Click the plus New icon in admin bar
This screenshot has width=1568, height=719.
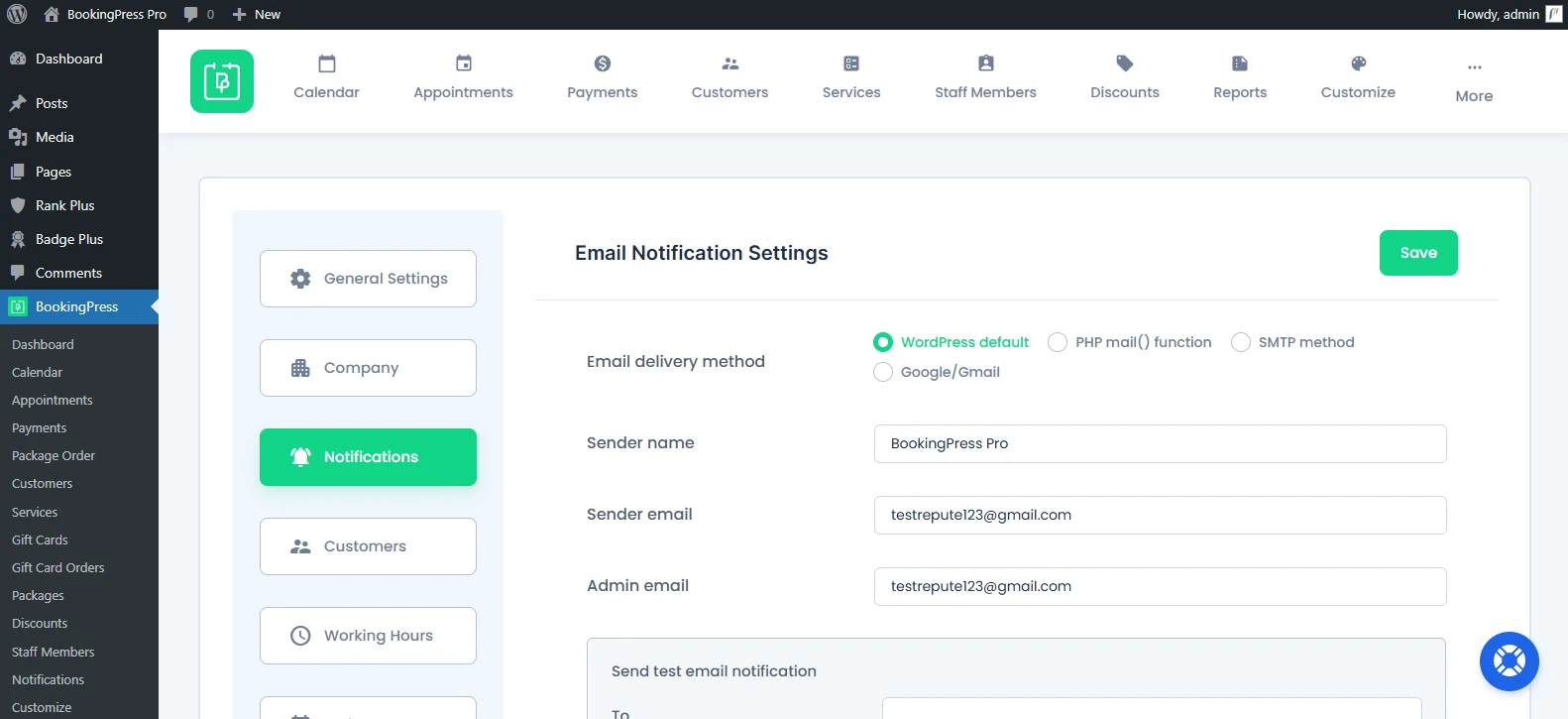click(x=239, y=14)
